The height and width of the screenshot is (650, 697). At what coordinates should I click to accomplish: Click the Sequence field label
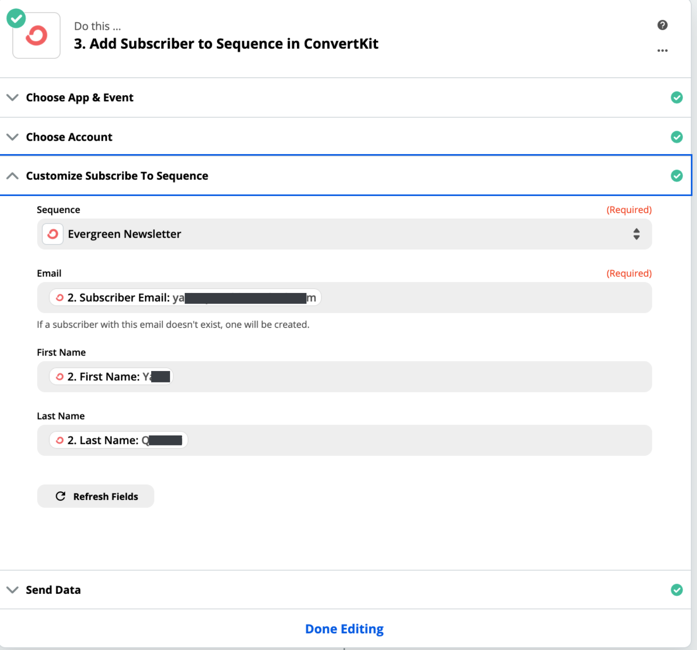(58, 210)
